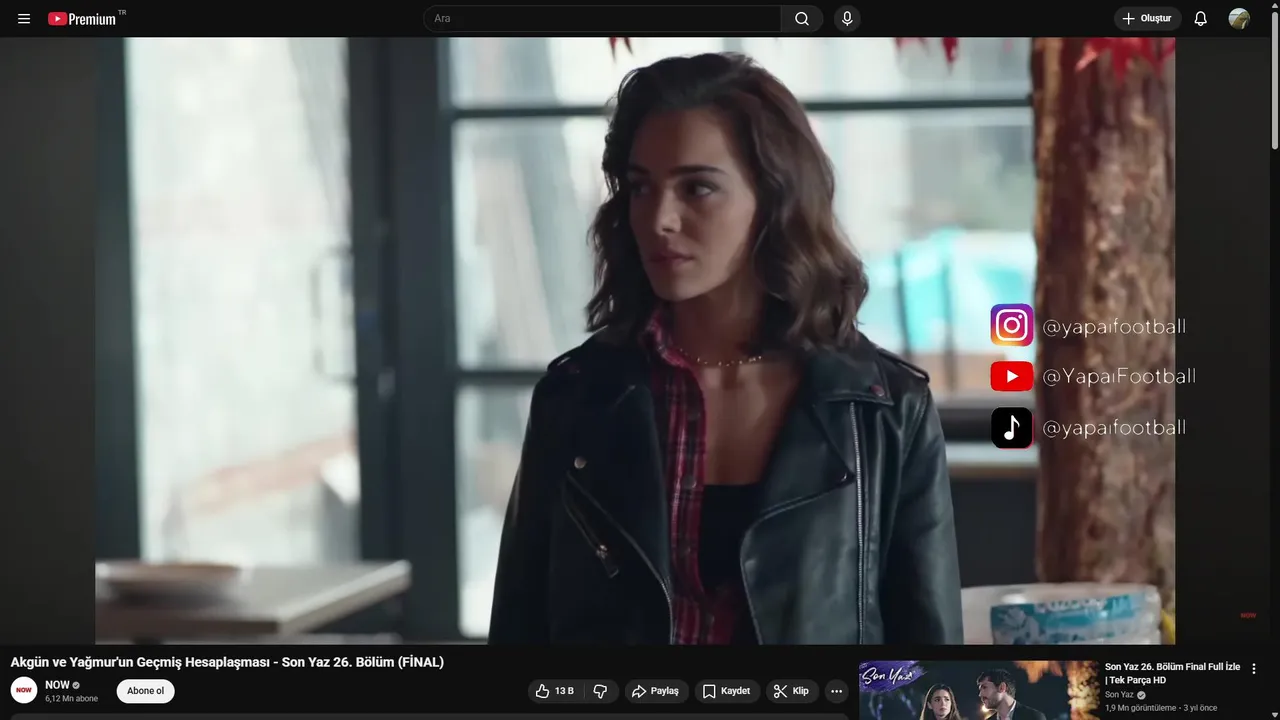This screenshot has width=1280, height=720.
Task: Open Son Yaz 26. Bölüm Final title
Action: (1172, 673)
